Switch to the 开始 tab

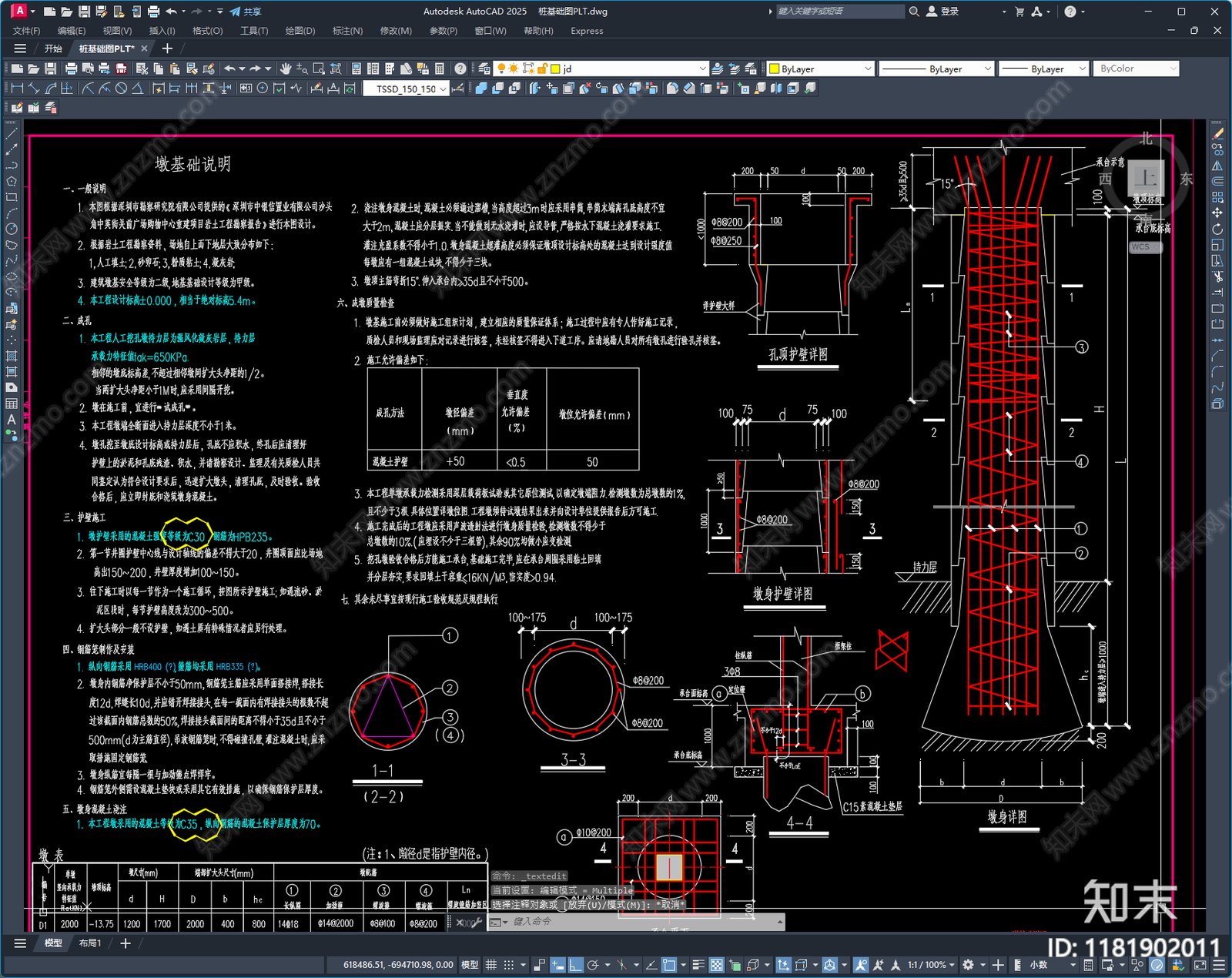pyautogui.click(x=52, y=49)
